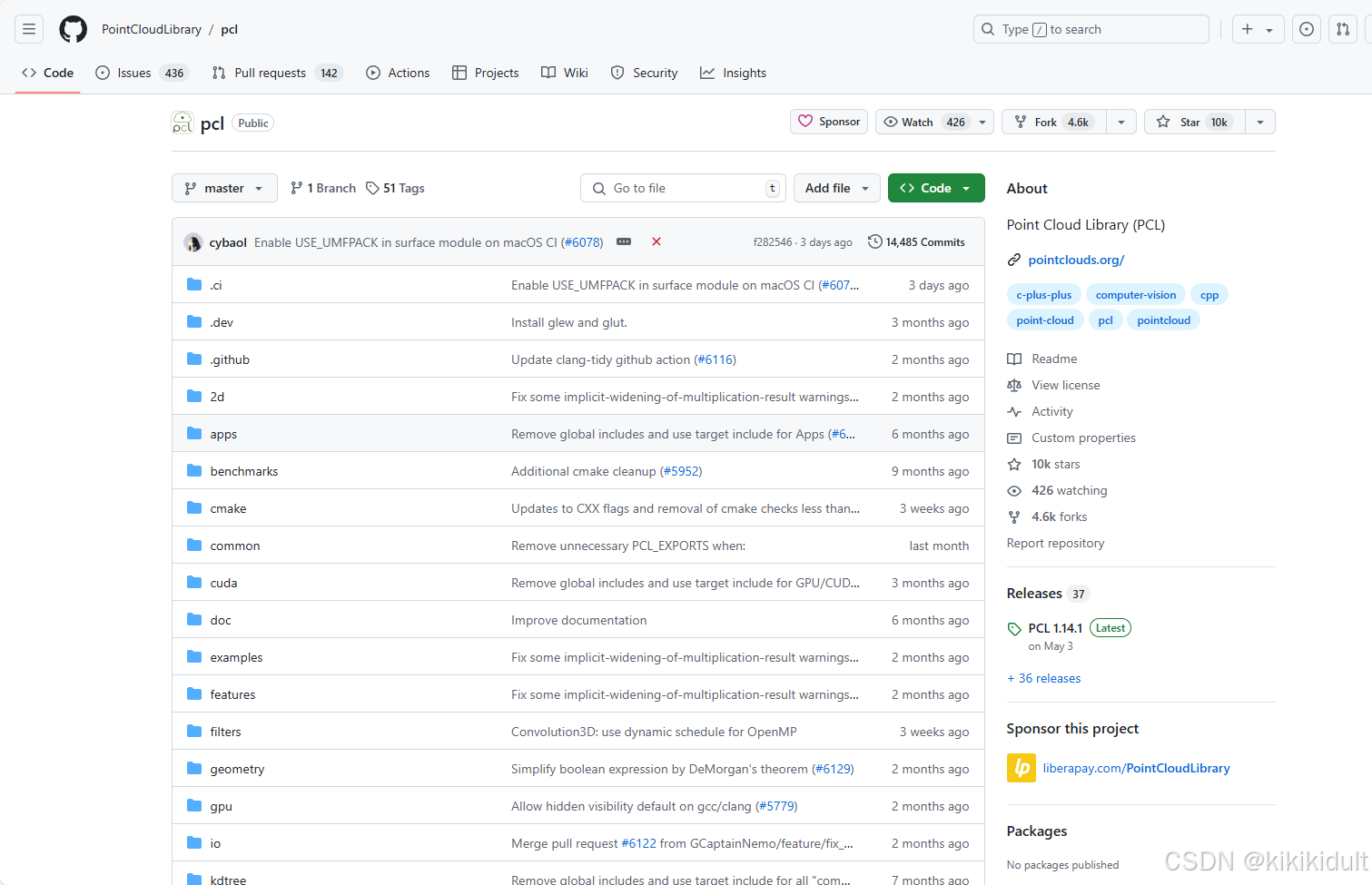Click the Sponsor button
Screen dimensions: 1372x885
tap(829, 122)
